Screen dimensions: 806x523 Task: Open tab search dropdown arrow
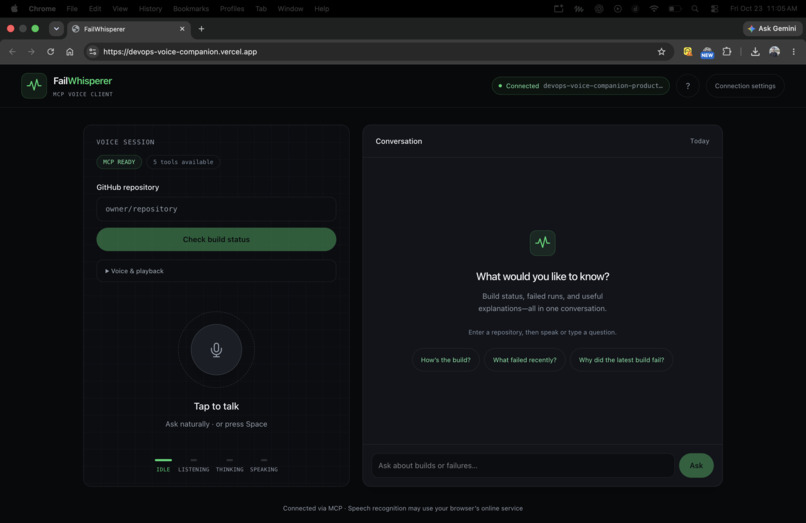tap(56, 29)
